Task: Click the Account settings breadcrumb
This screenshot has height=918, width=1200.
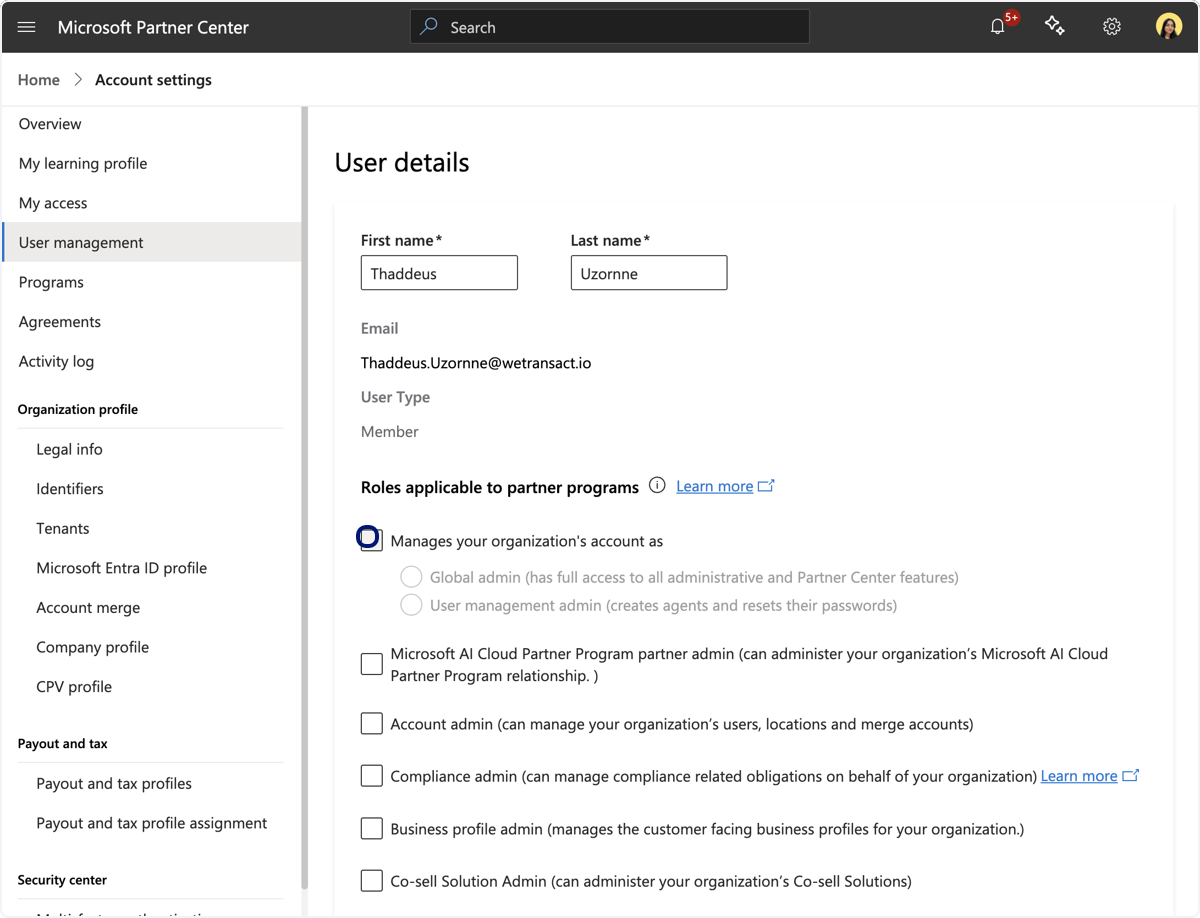Action: point(153,80)
